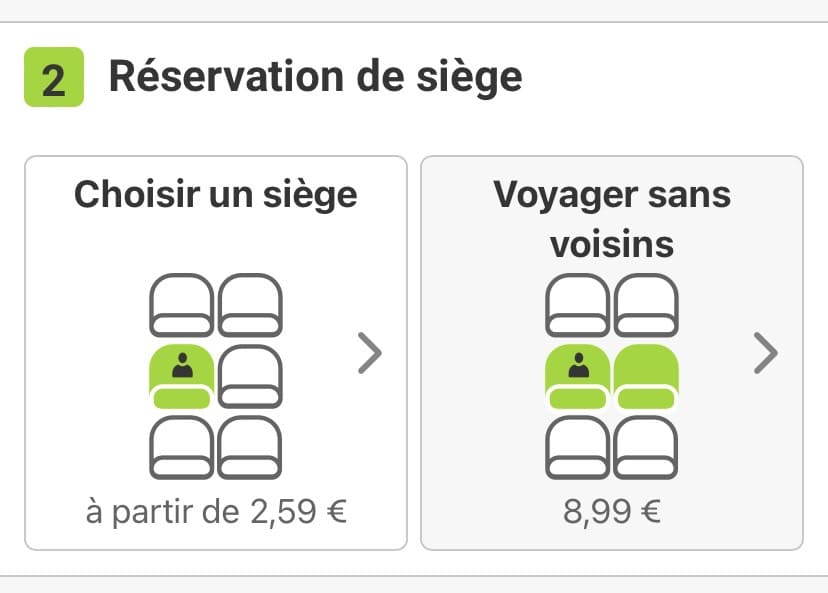Click the top-right empty seat in Choisir un siège
Viewport: 828px width, 593px height.
click(250, 306)
